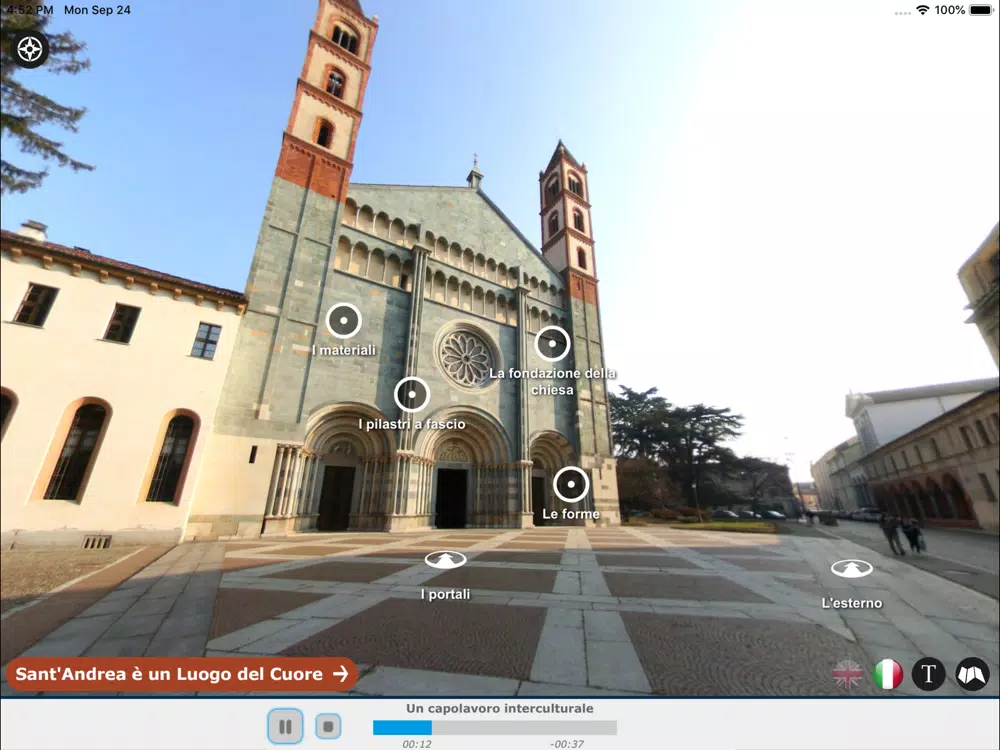Click the elapsed time 00:12
This screenshot has width=1000, height=750.
(417, 744)
